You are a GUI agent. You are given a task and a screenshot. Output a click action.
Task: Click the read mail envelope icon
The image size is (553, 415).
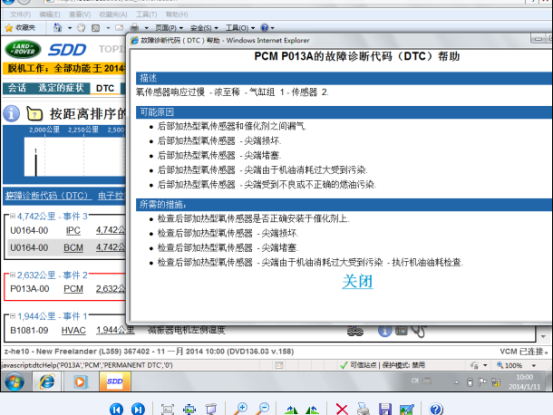(120, 28)
